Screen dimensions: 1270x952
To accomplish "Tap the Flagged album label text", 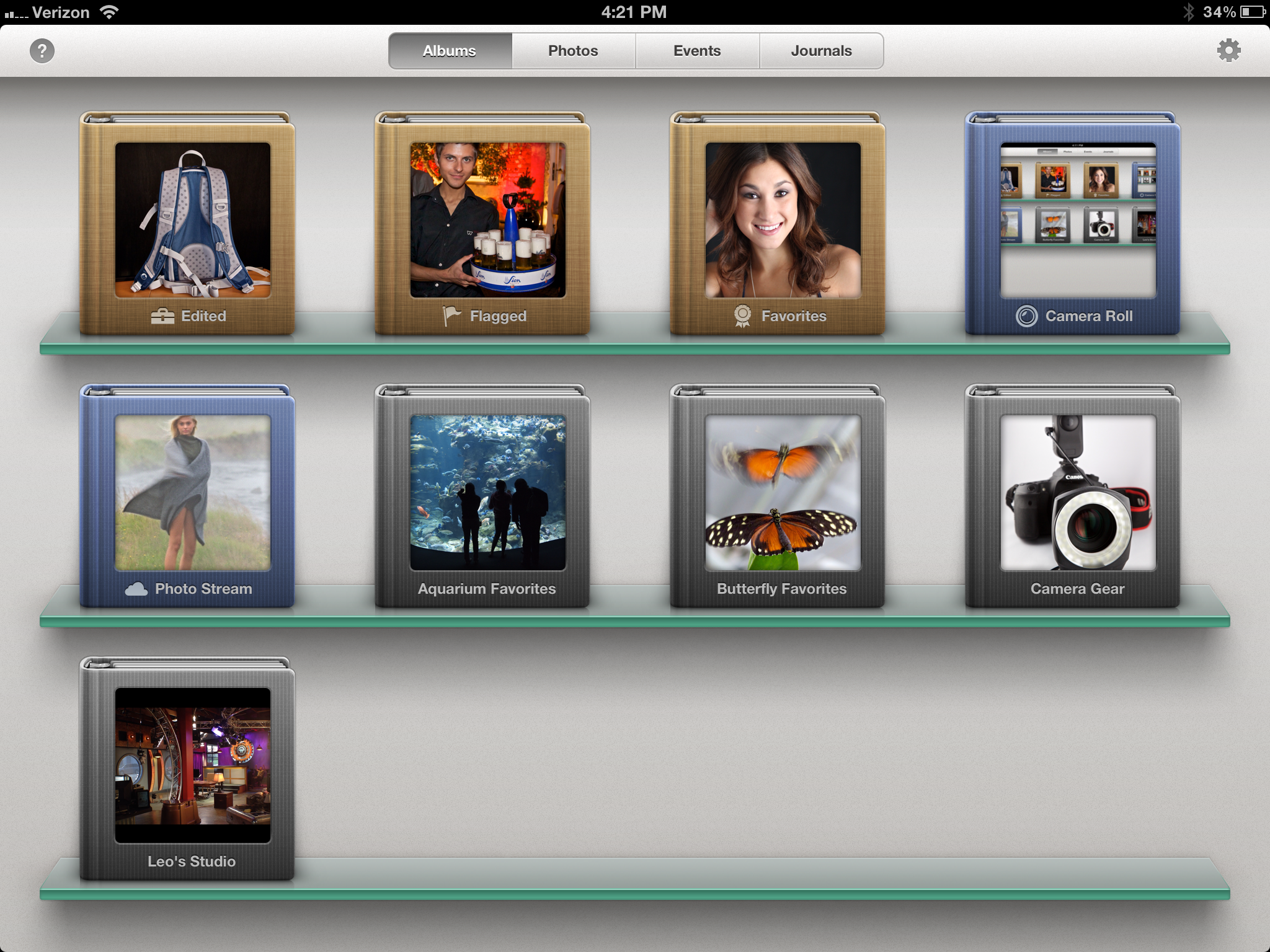I will coord(498,316).
